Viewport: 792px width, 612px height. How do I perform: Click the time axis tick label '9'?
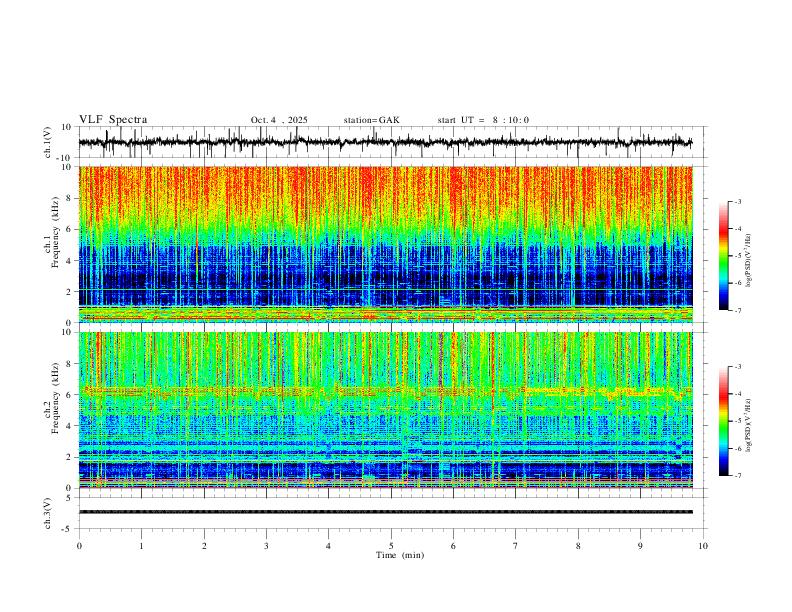[x=640, y=546]
